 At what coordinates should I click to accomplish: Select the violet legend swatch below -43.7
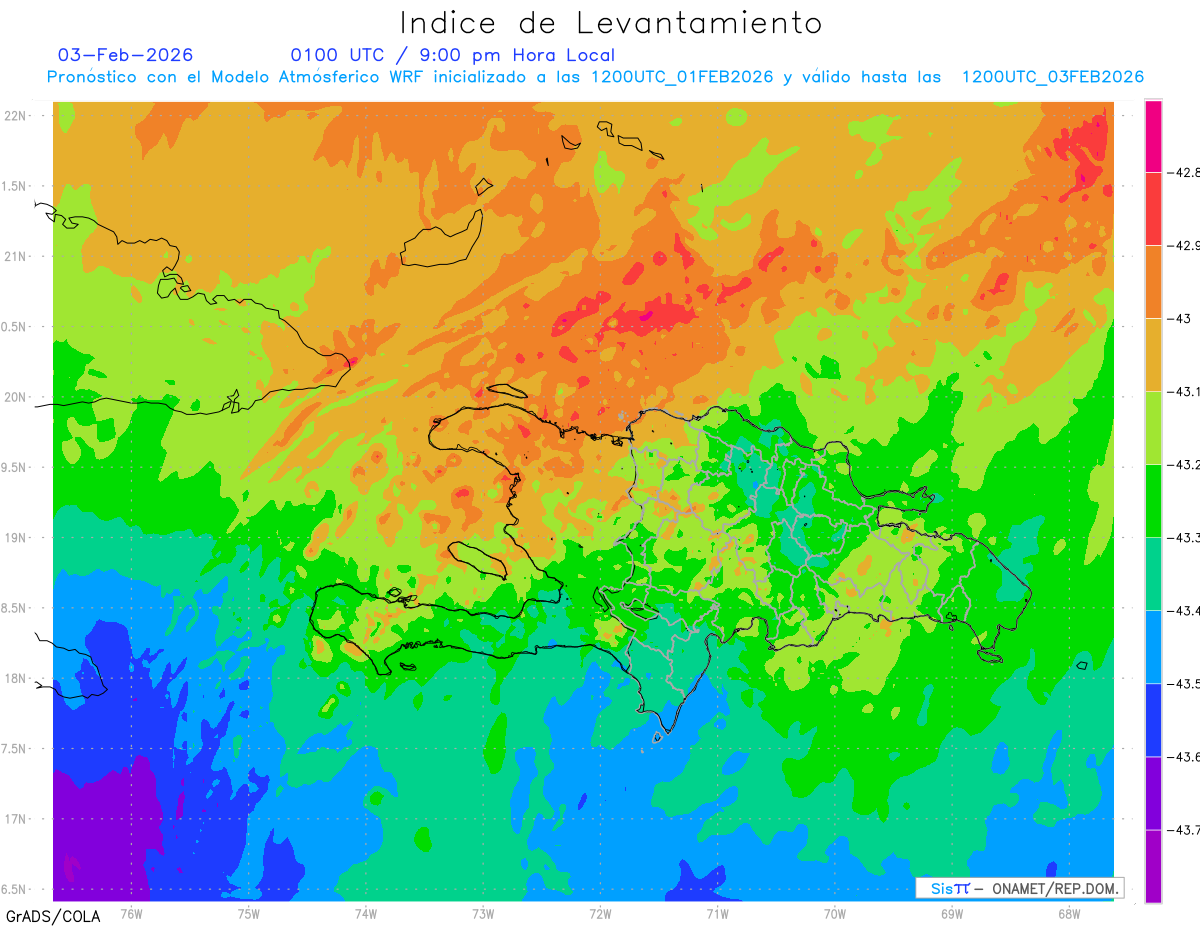(x=1153, y=865)
